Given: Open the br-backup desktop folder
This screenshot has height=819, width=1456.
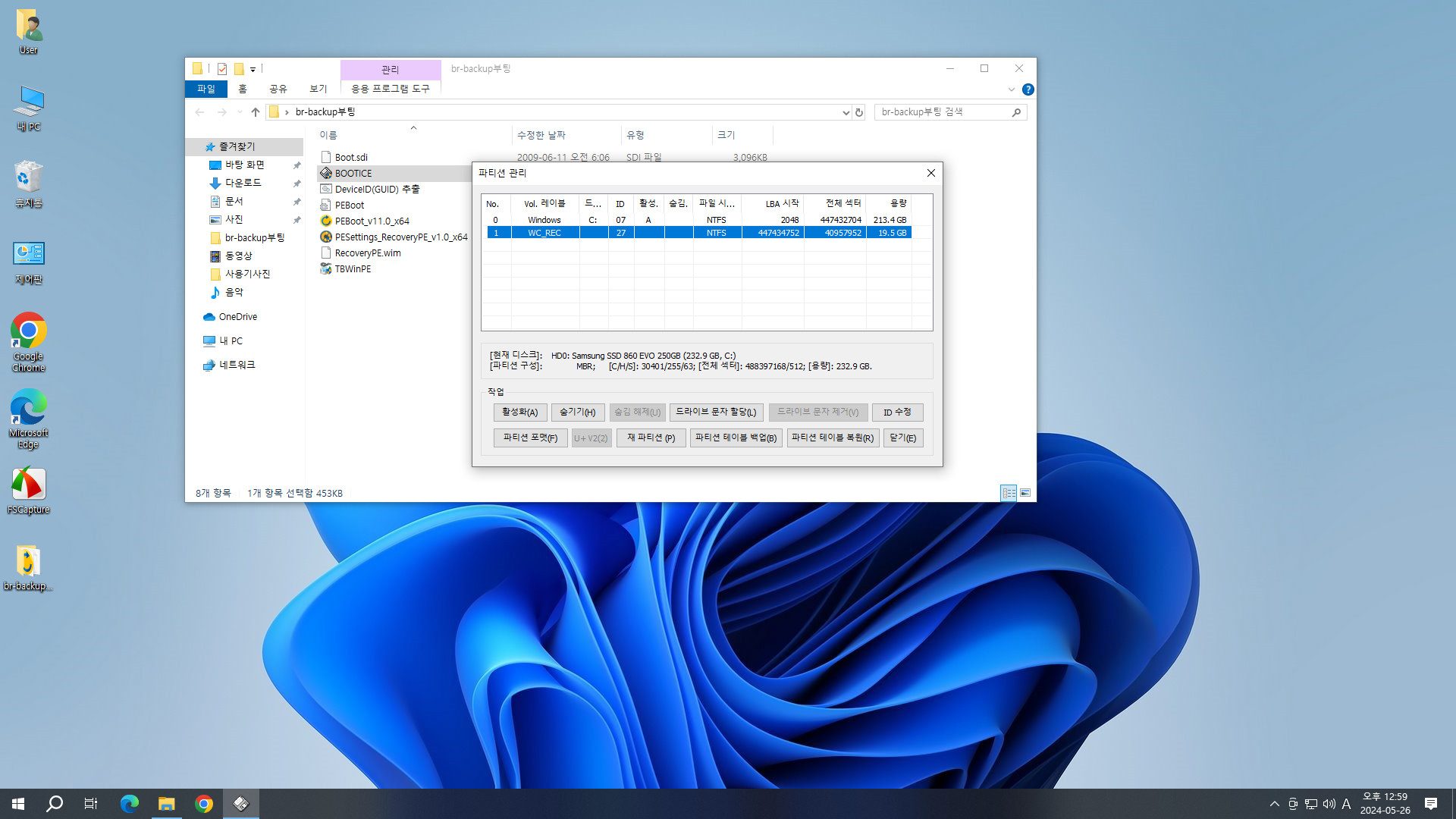Looking at the screenshot, I should 28,568.
